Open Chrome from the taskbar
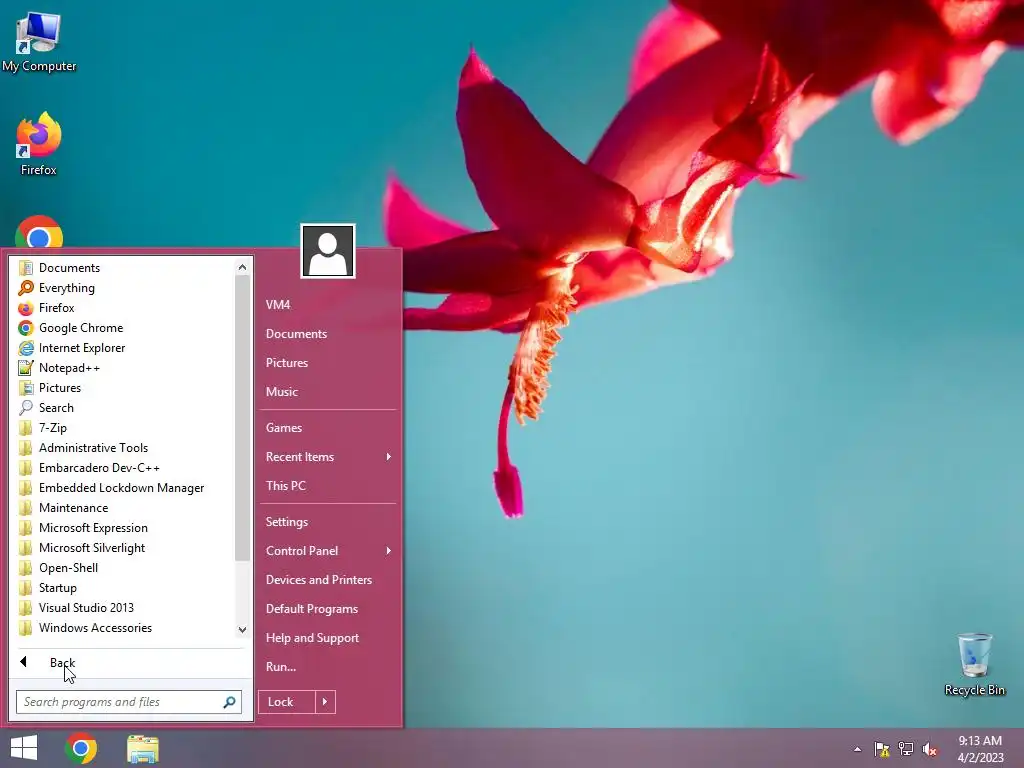Viewport: 1024px width, 768px height. 81,748
